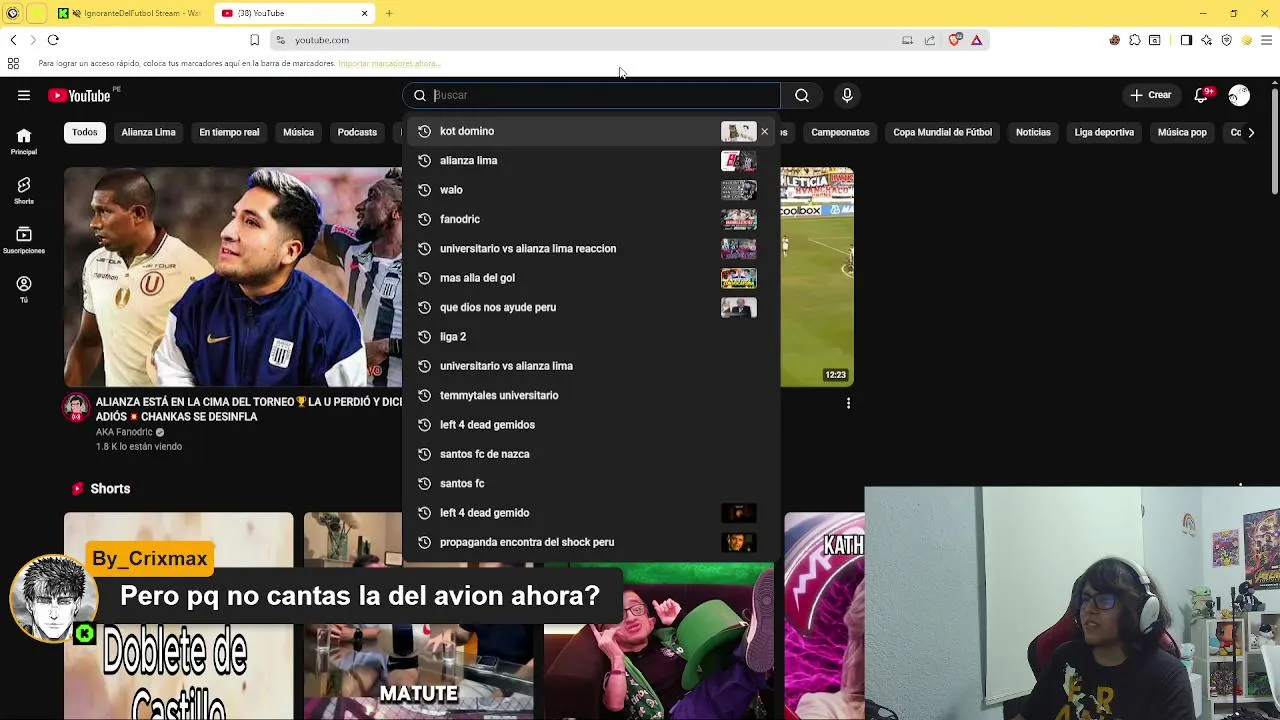
Task: Open the Brave Shields lion icon
Action: coord(954,40)
